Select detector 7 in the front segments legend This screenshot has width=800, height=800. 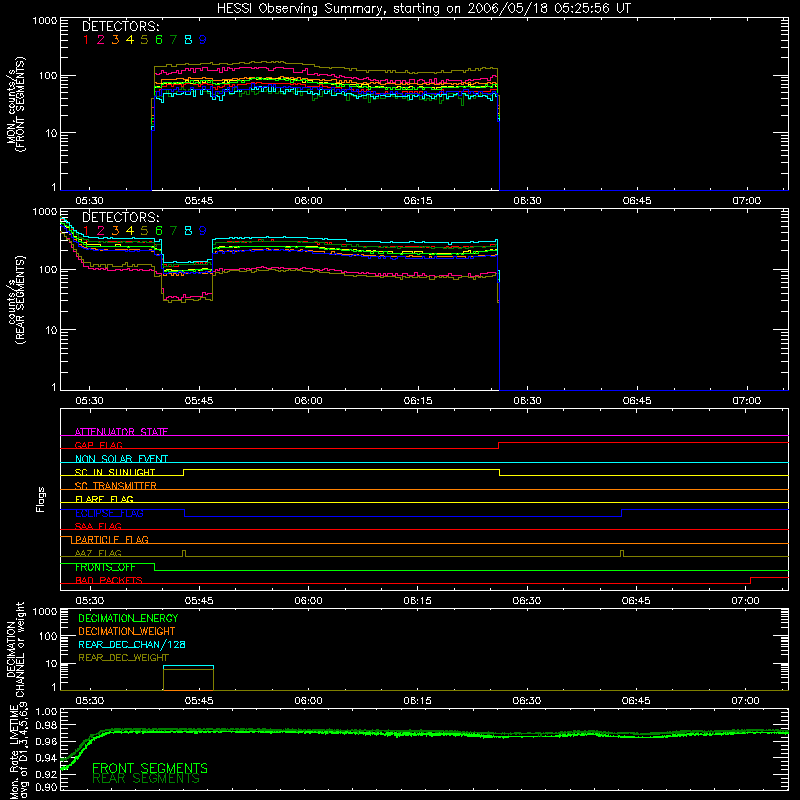click(x=173, y=40)
